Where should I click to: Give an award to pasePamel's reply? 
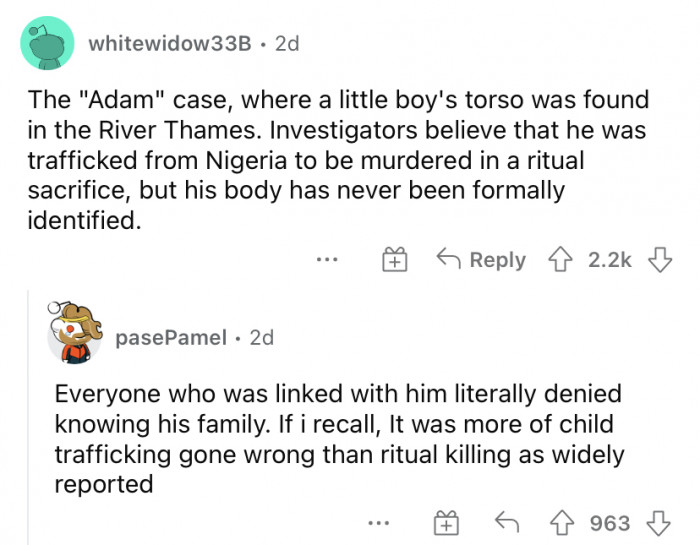[x=446, y=523]
